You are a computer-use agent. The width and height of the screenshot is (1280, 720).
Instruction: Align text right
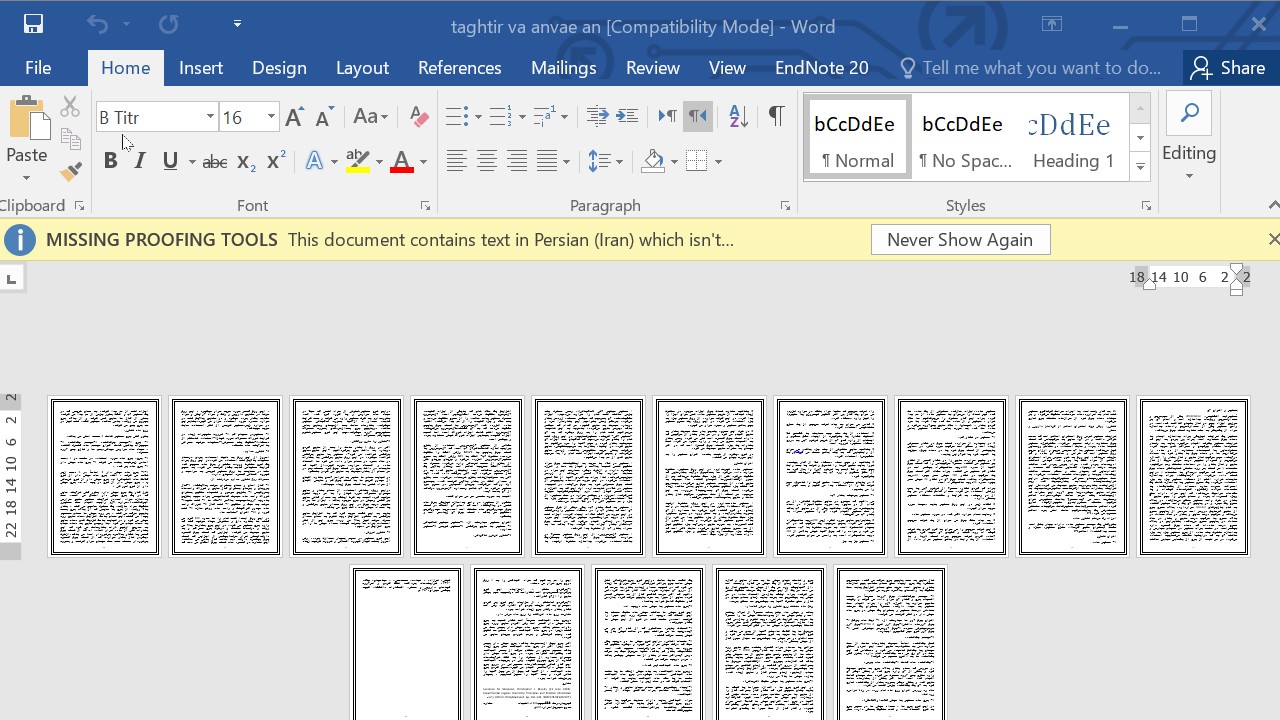517,162
